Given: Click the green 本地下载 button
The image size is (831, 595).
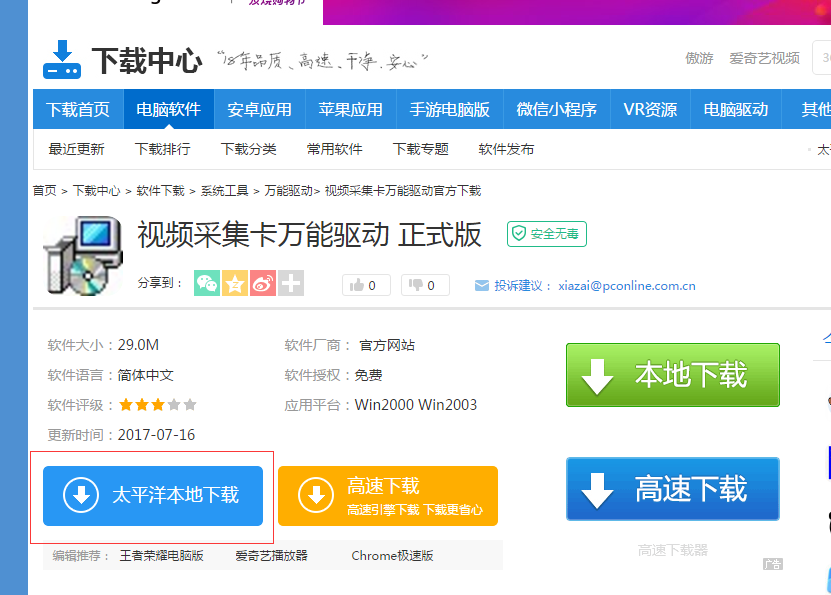Looking at the screenshot, I should (672, 375).
